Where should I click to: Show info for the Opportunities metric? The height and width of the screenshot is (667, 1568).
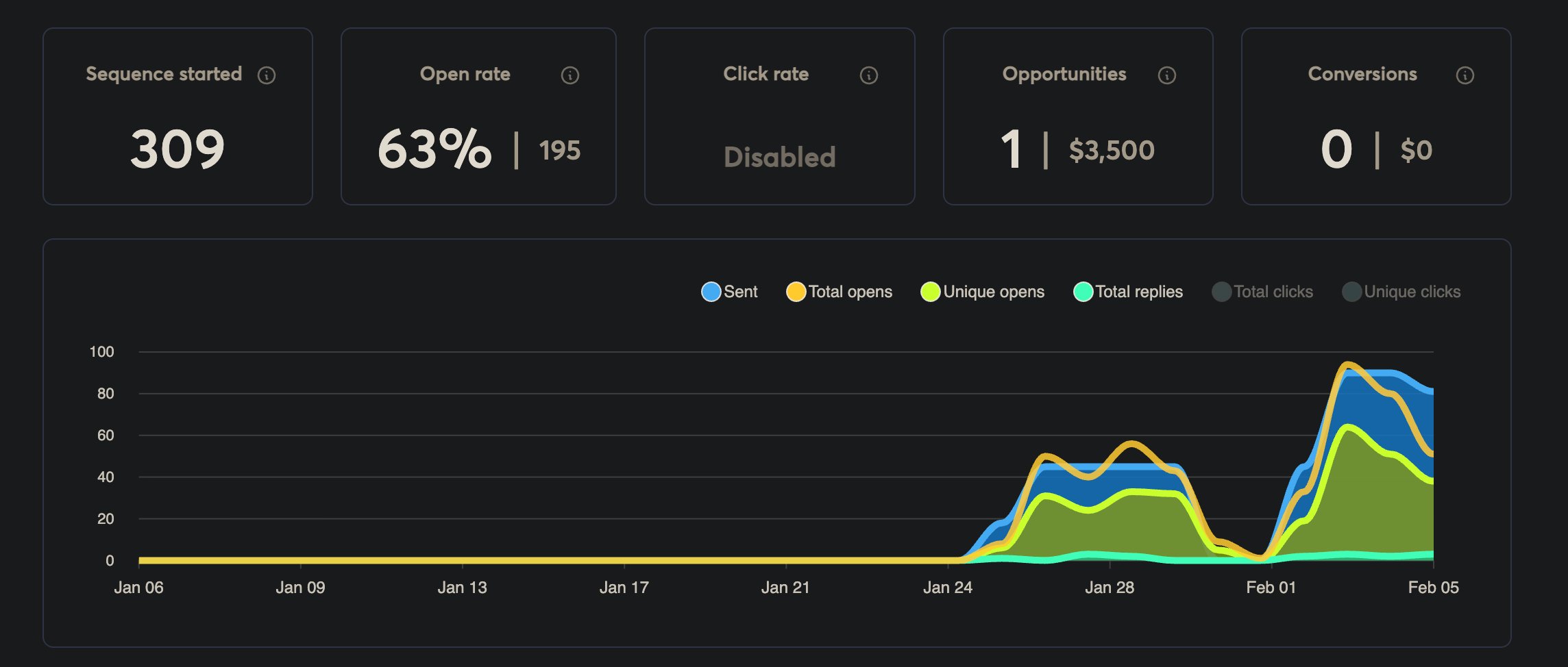[x=1166, y=75]
